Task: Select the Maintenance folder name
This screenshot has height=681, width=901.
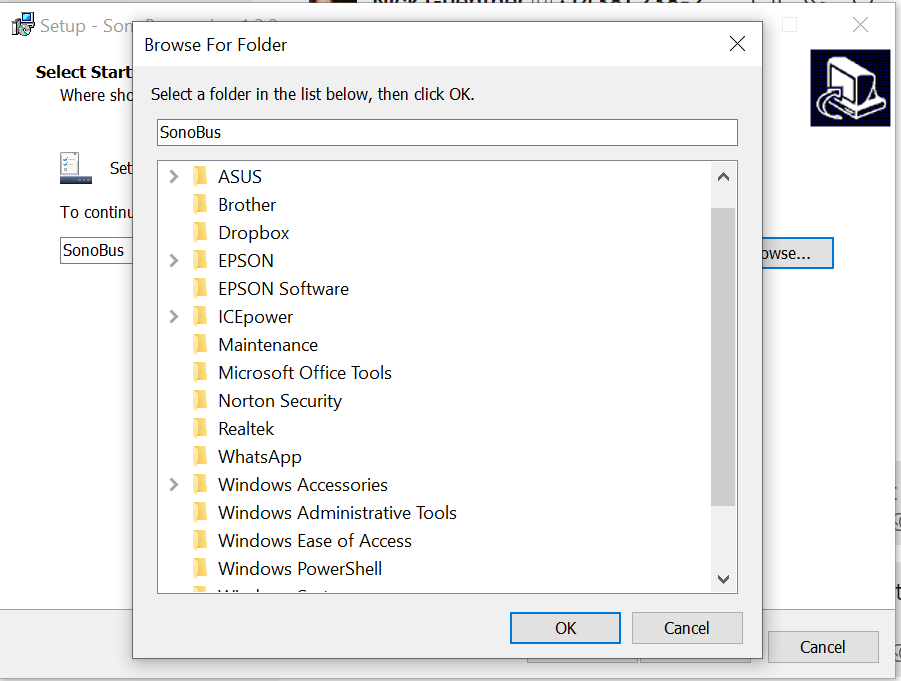Action: click(x=268, y=345)
